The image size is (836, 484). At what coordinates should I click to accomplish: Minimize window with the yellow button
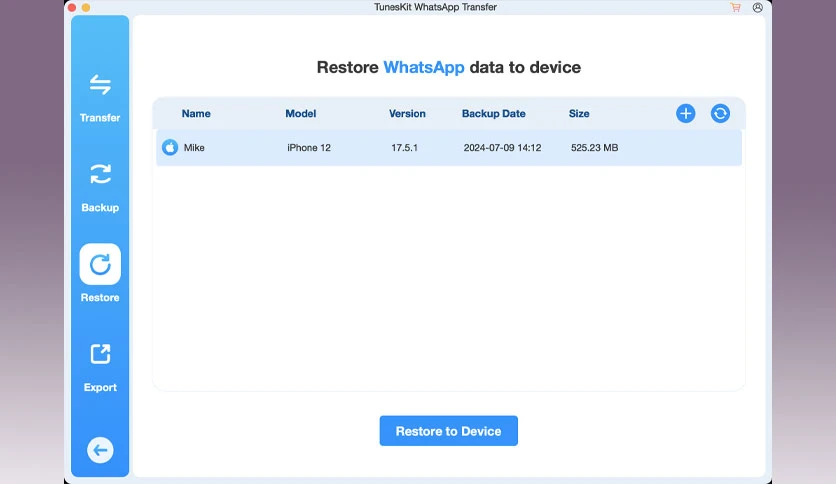pyautogui.click(x=86, y=7)
